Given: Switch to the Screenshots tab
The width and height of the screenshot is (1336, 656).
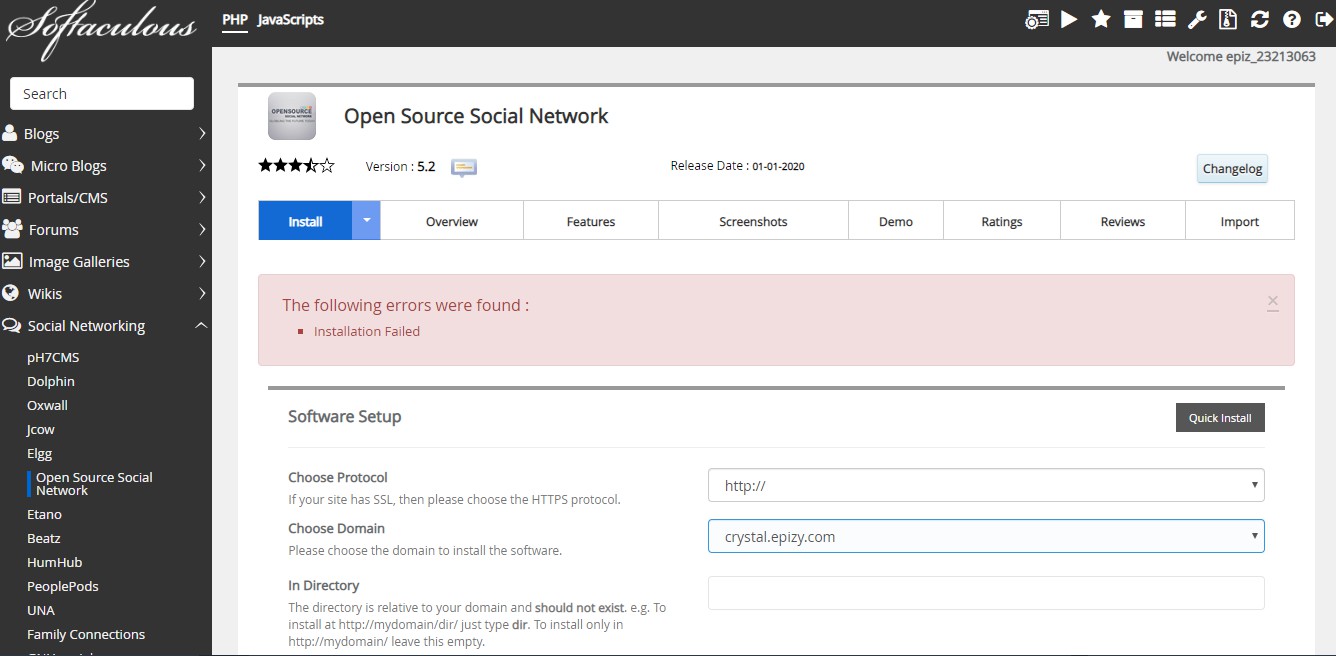Looking at the screenshot, I should (753, 221).
